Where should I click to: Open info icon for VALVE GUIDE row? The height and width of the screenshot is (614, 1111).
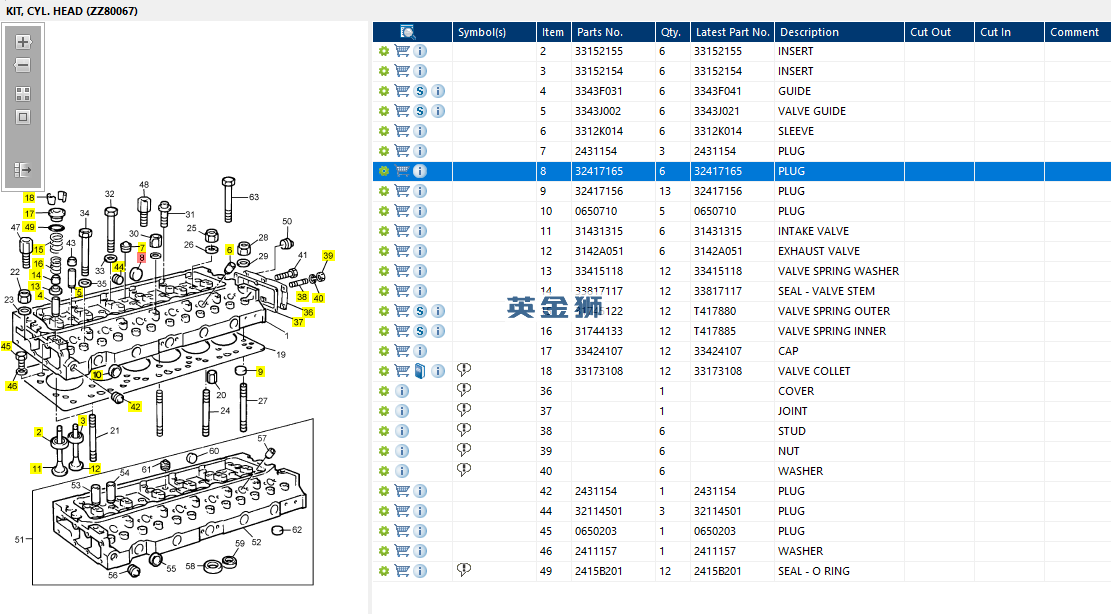pos(438,111)
